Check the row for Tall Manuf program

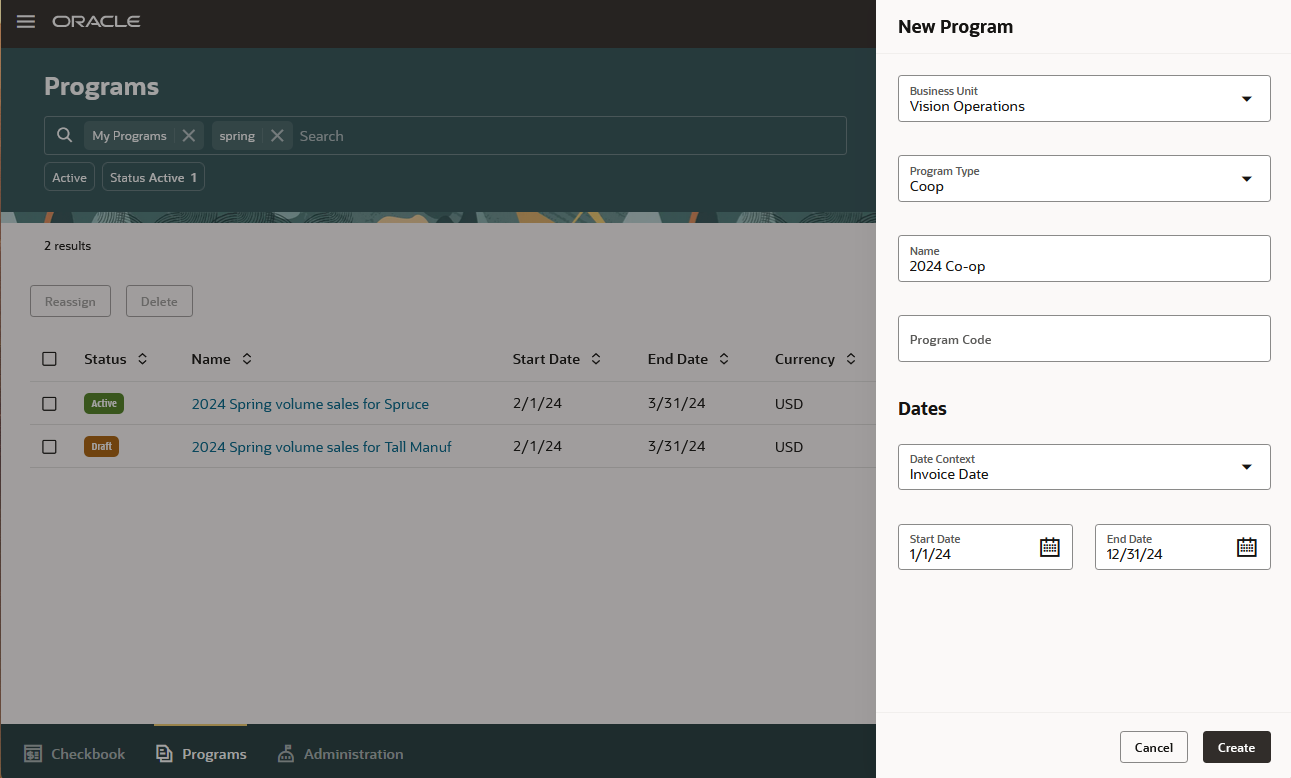click(x=49, y=446)
